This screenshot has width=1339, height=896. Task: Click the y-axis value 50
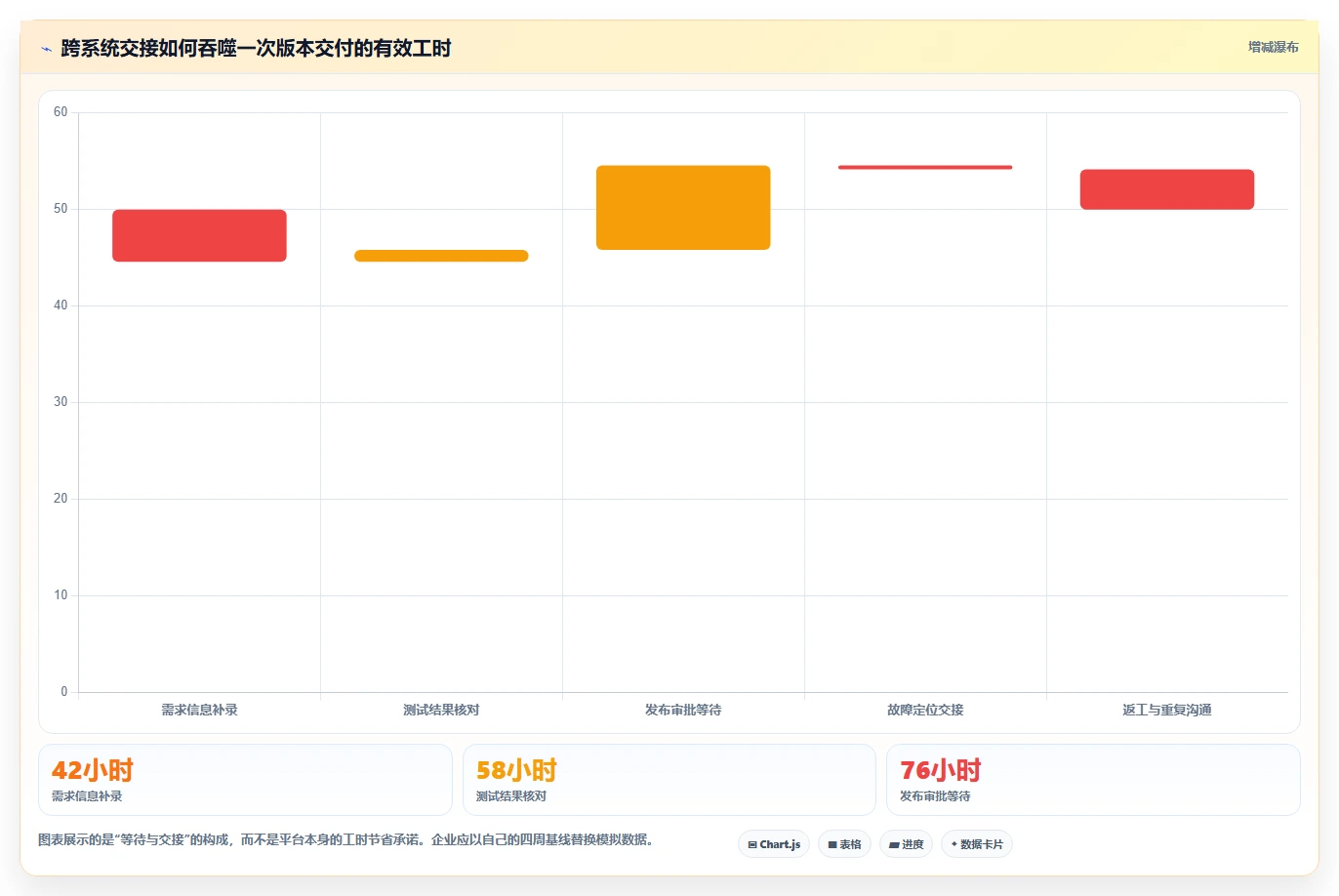pyautogui.click(x=61, y=209)
